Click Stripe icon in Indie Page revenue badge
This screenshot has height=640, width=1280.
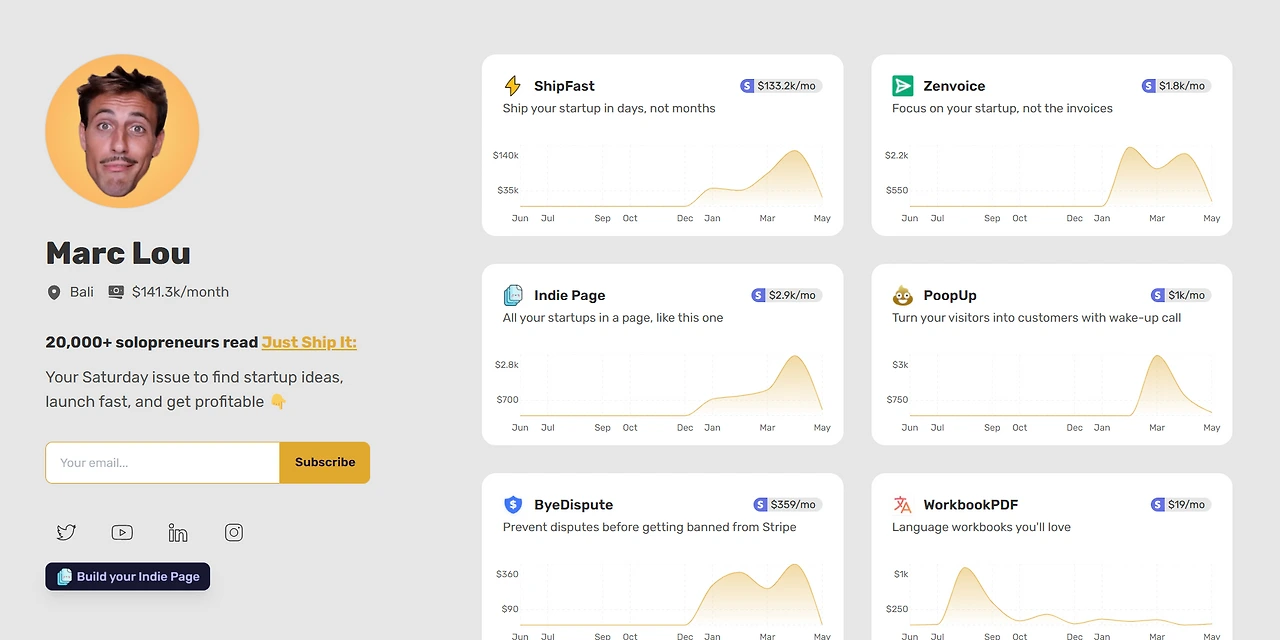pos(759,295)
